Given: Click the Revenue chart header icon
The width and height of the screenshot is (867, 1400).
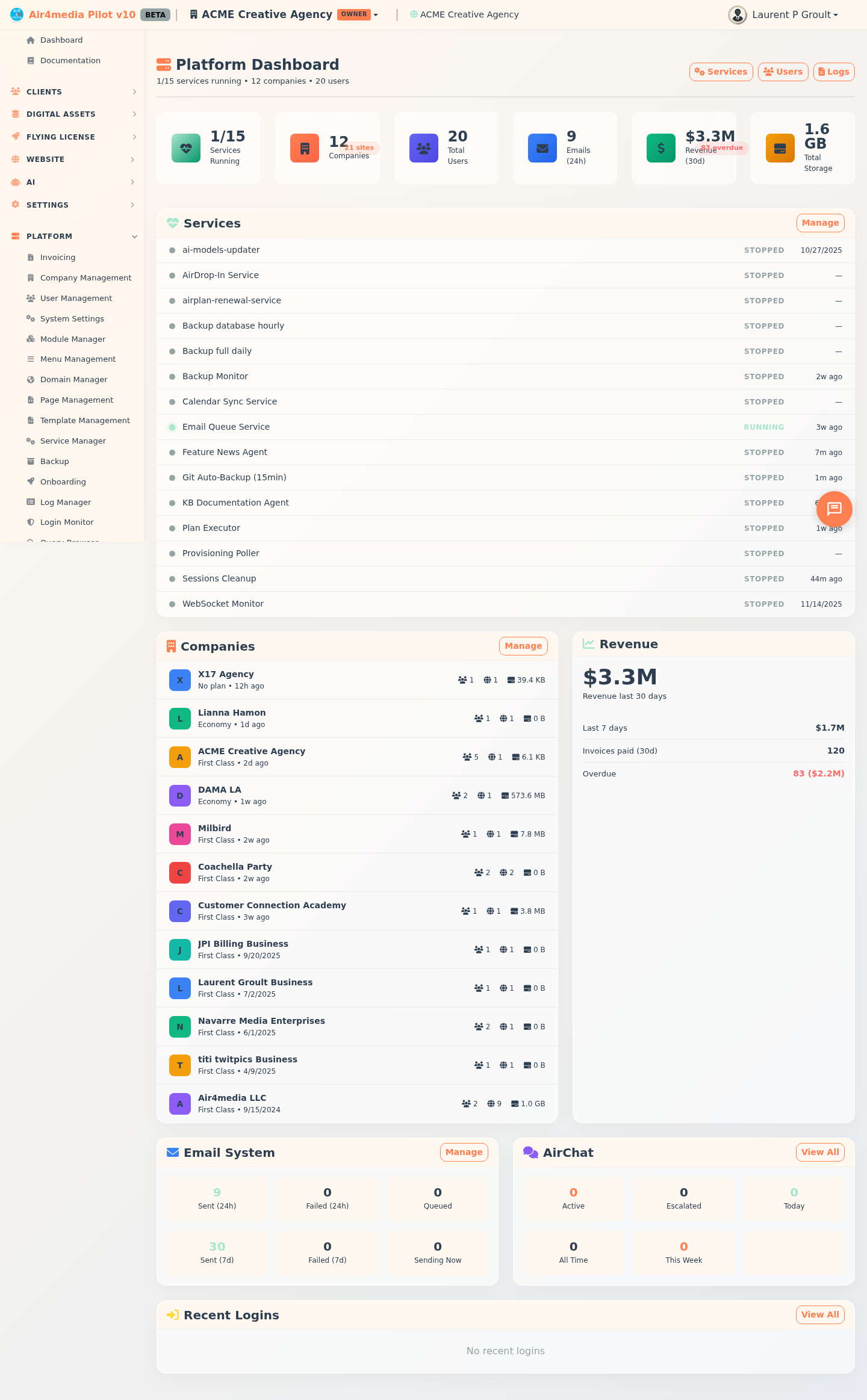Looking at the screenshot, I should tap(589, 644).
